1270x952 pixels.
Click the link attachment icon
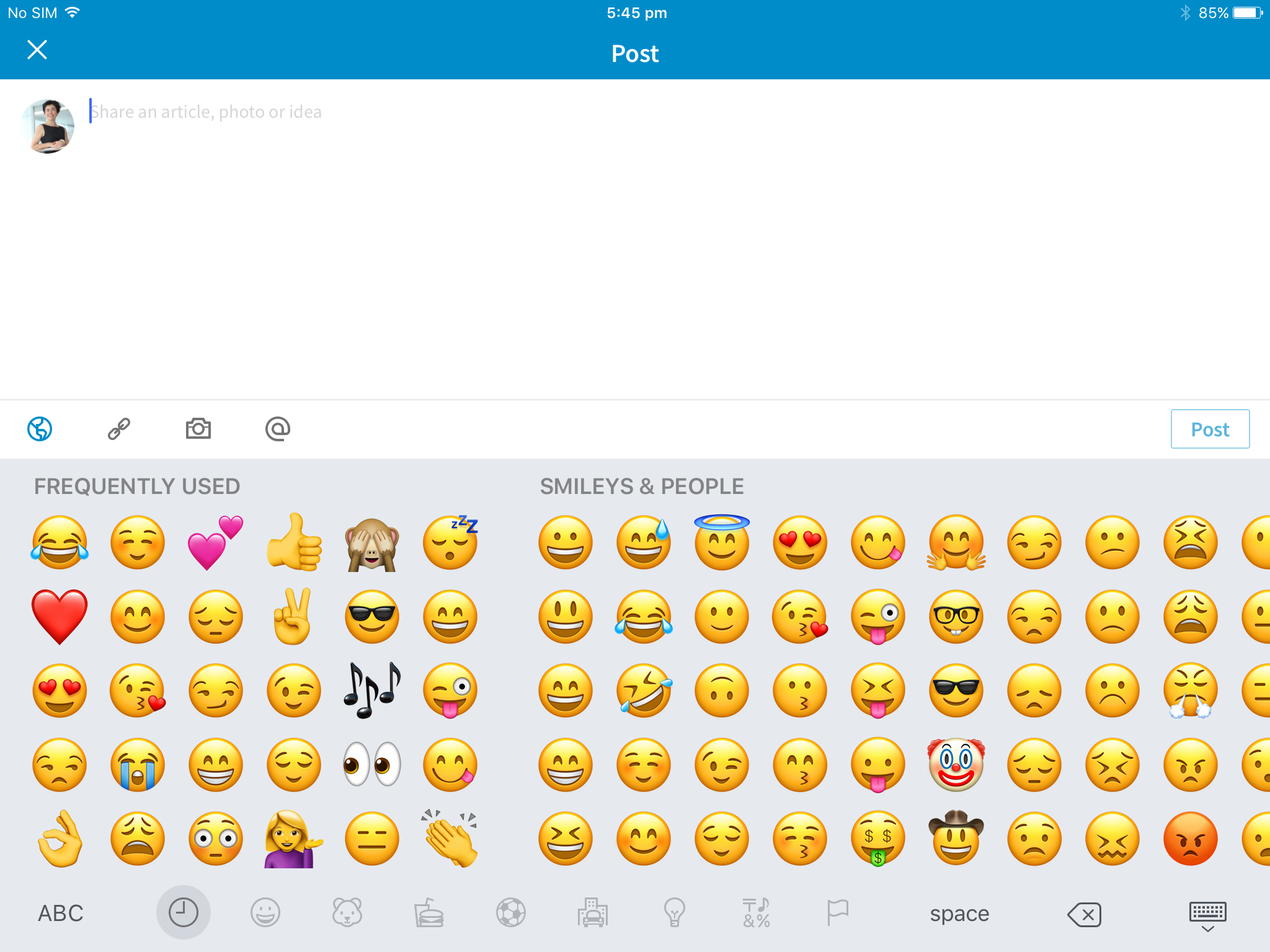118,429
